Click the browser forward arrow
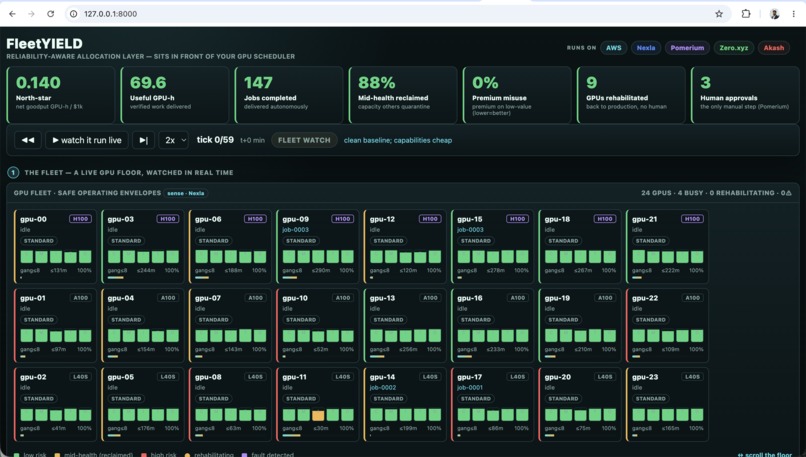 [31, 14]
